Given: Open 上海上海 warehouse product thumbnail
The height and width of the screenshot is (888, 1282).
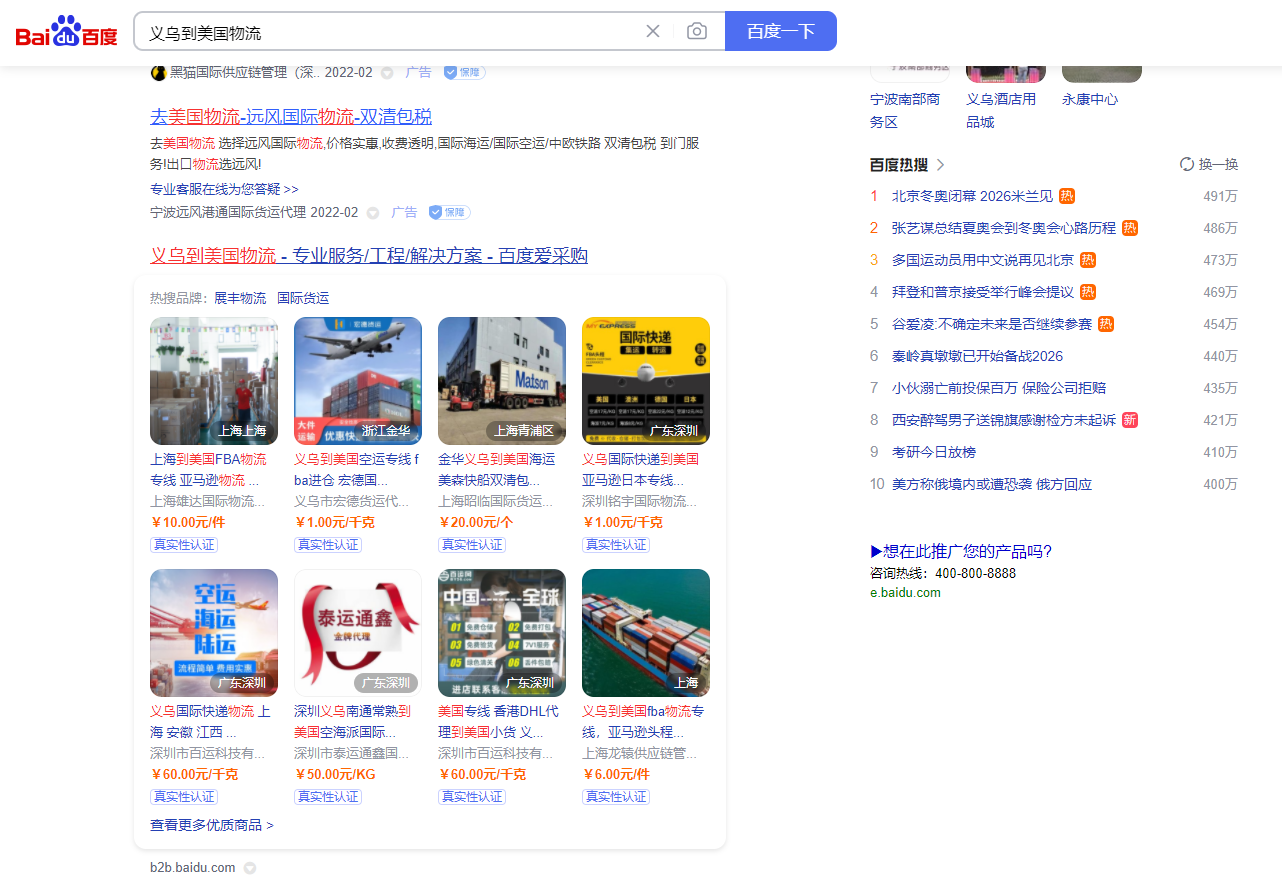Looking at the screenshot, I should (x=214, y=381).
